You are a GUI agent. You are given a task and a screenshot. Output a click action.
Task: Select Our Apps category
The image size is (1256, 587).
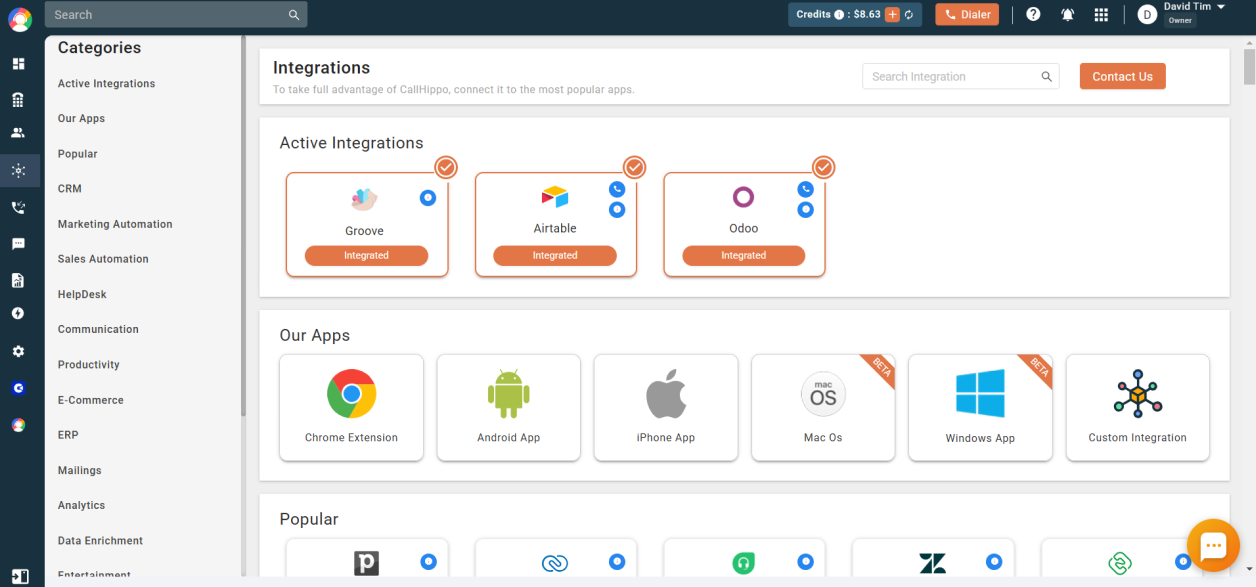pos(81,118)
